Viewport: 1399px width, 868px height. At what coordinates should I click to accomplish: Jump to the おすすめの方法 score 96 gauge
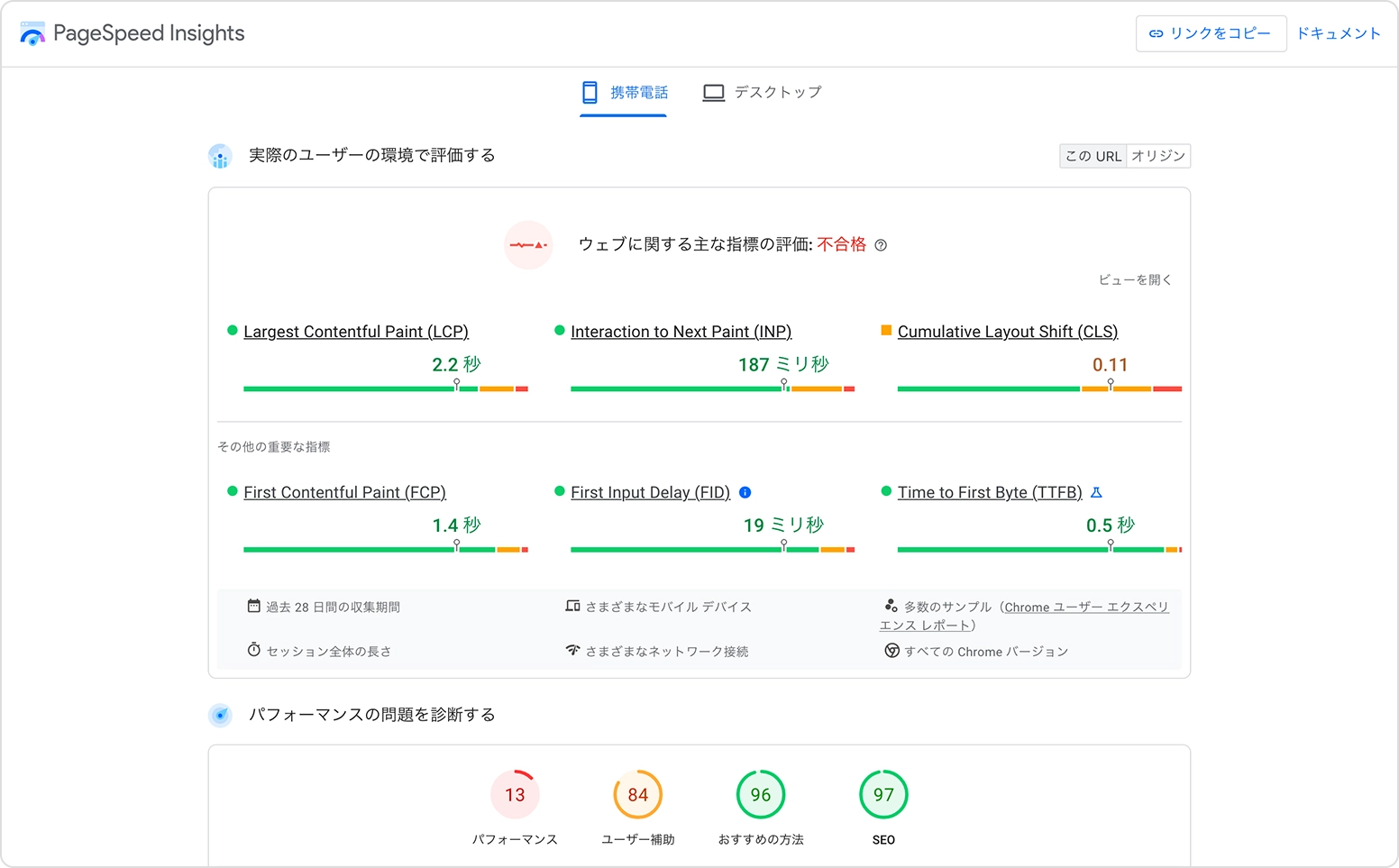pos(761,795)
